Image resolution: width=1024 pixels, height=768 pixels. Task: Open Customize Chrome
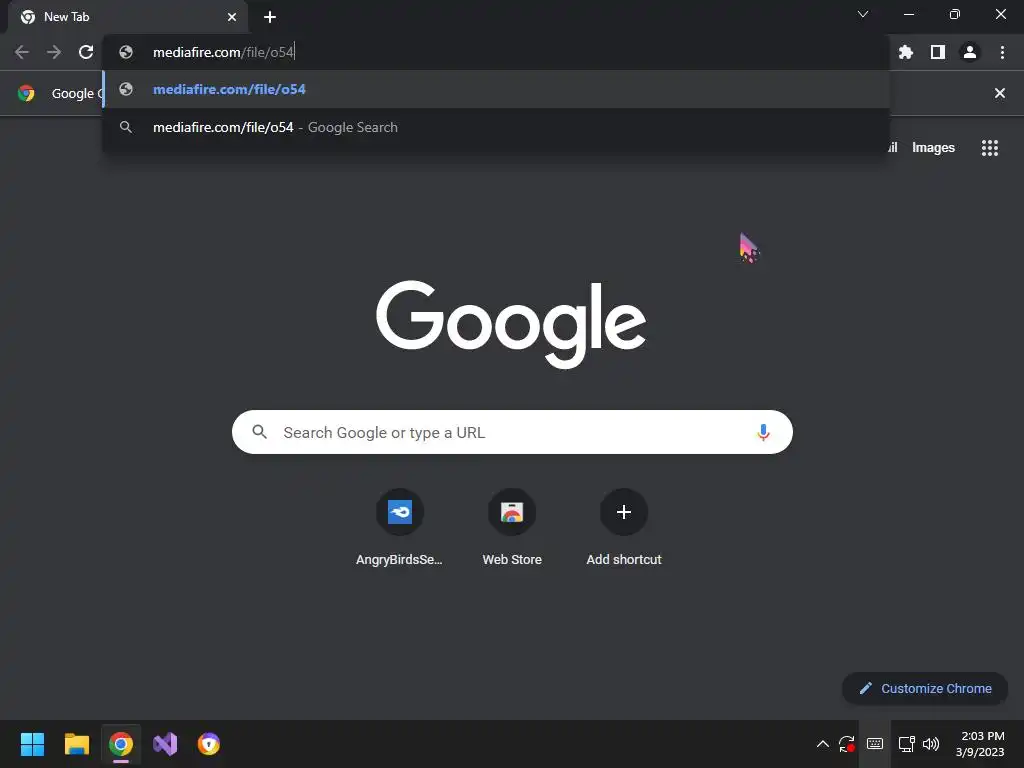coord(925,688)
